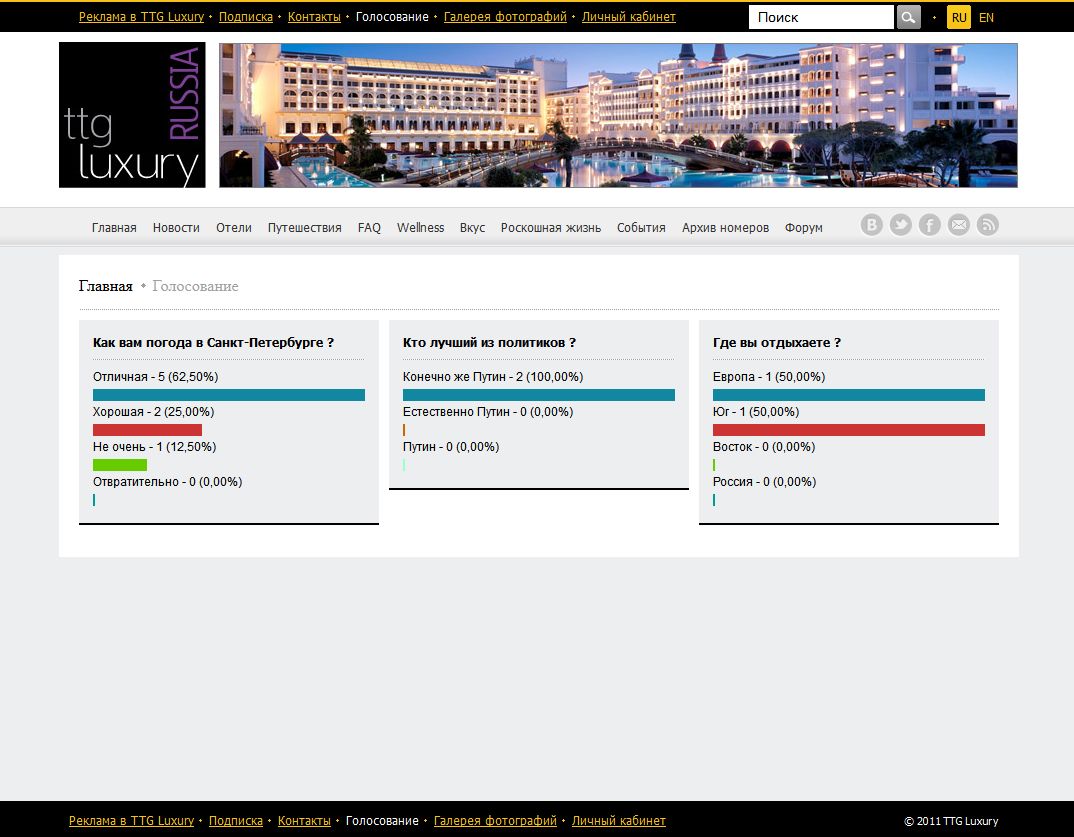
Task: Click footer Галерея фотографий link
Action: pyautogui.click(x=495, y=821)
